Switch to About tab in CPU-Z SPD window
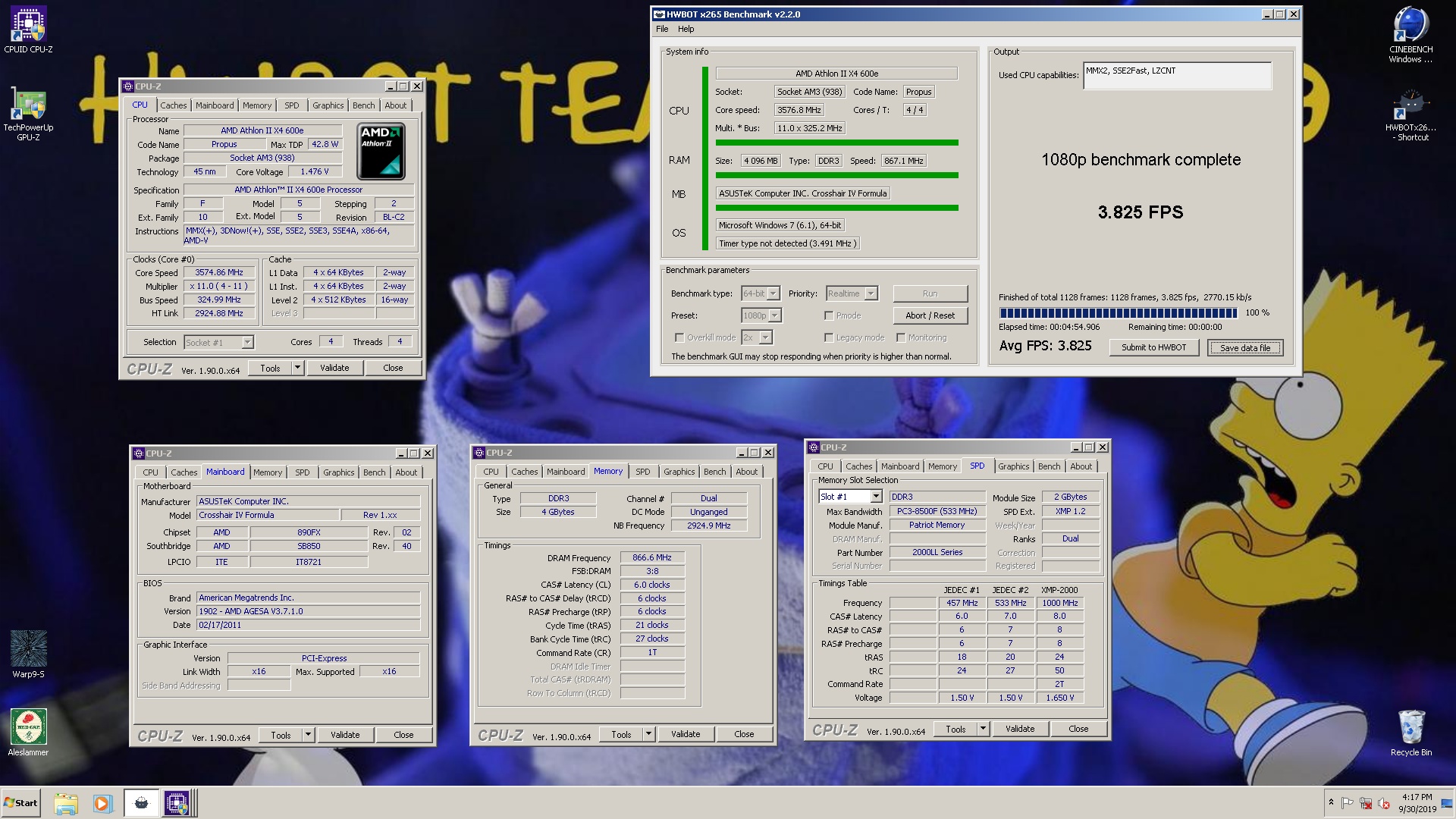The height and width of the screenshot is (819, 1456). click(1081, 466)
